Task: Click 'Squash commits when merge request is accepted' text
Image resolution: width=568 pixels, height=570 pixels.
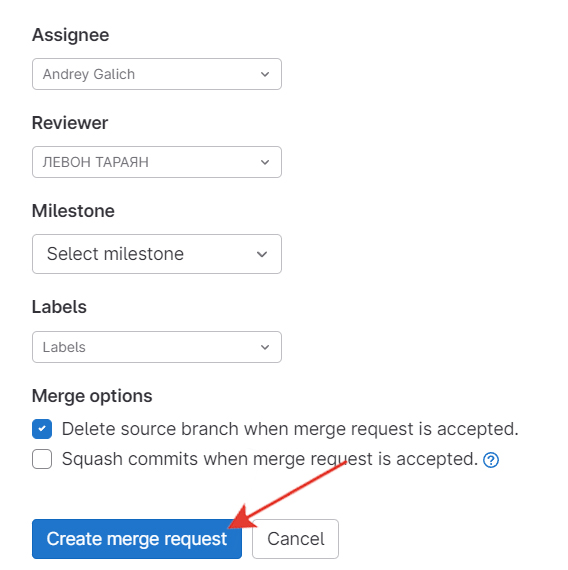Action: coord(269,459)
